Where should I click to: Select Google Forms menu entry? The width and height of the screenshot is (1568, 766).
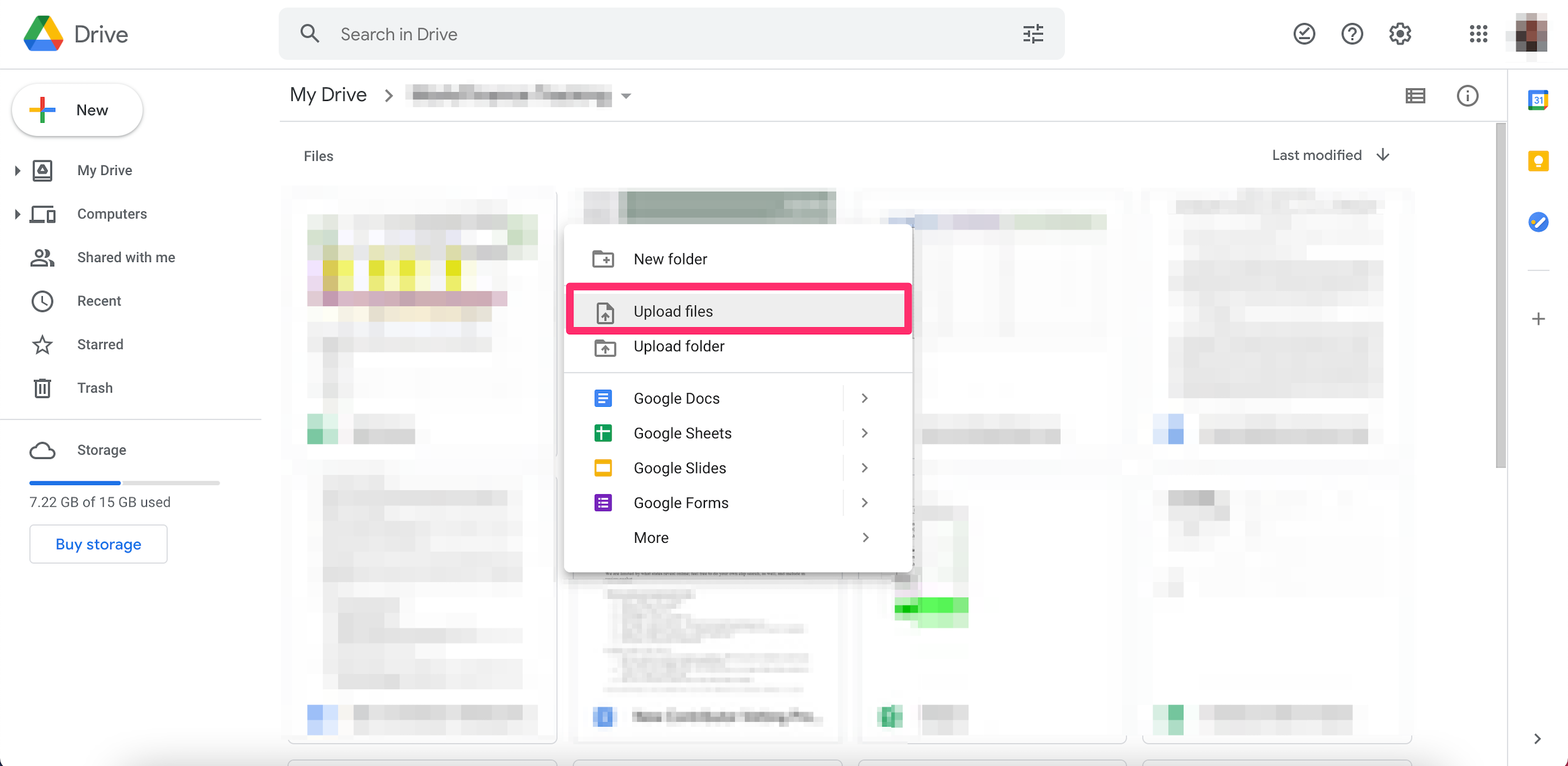pyautogui.click(x=738, y=503)
